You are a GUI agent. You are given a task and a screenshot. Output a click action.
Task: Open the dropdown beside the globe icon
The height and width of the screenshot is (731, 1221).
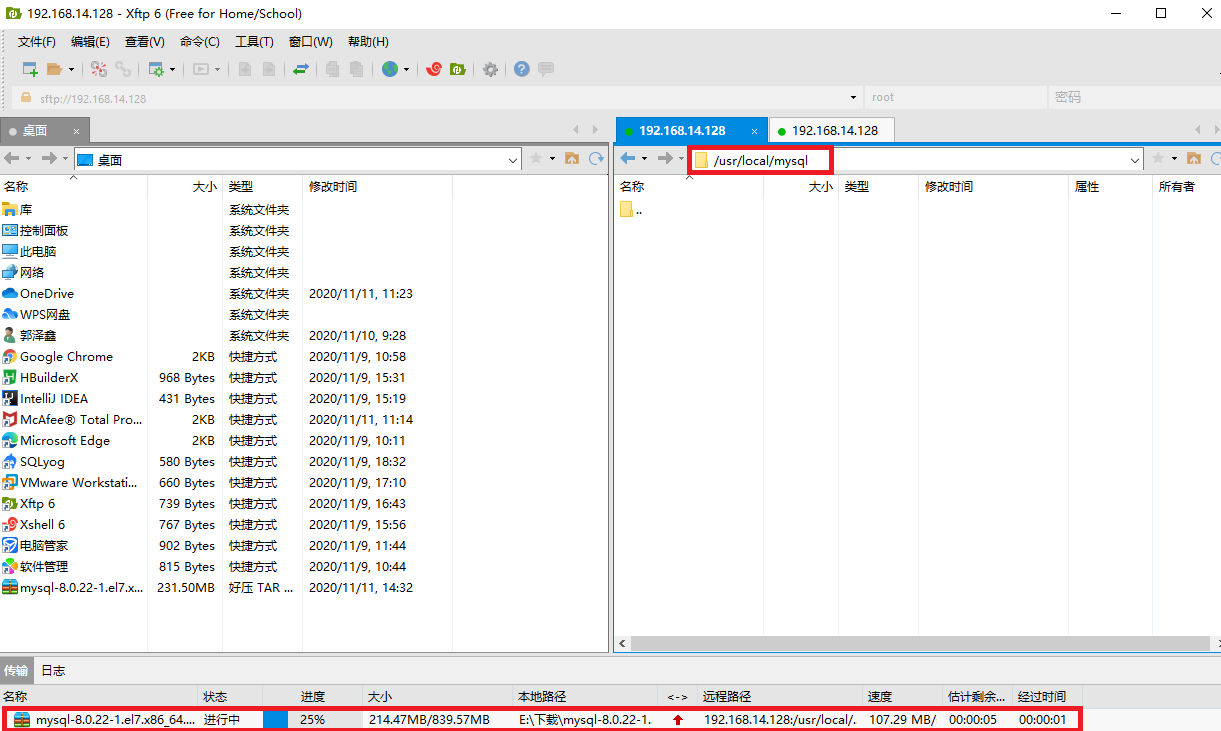(406, 69)
